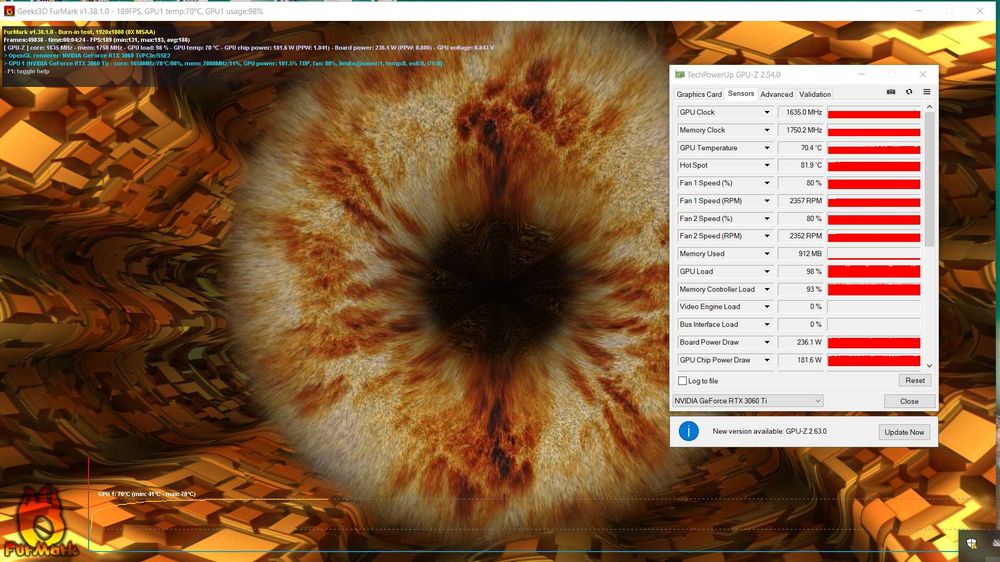Open GPU Load sensor dropdown
Image resolution: width=1000 pixels, height=562 pixels.
[x=767, y=272]
